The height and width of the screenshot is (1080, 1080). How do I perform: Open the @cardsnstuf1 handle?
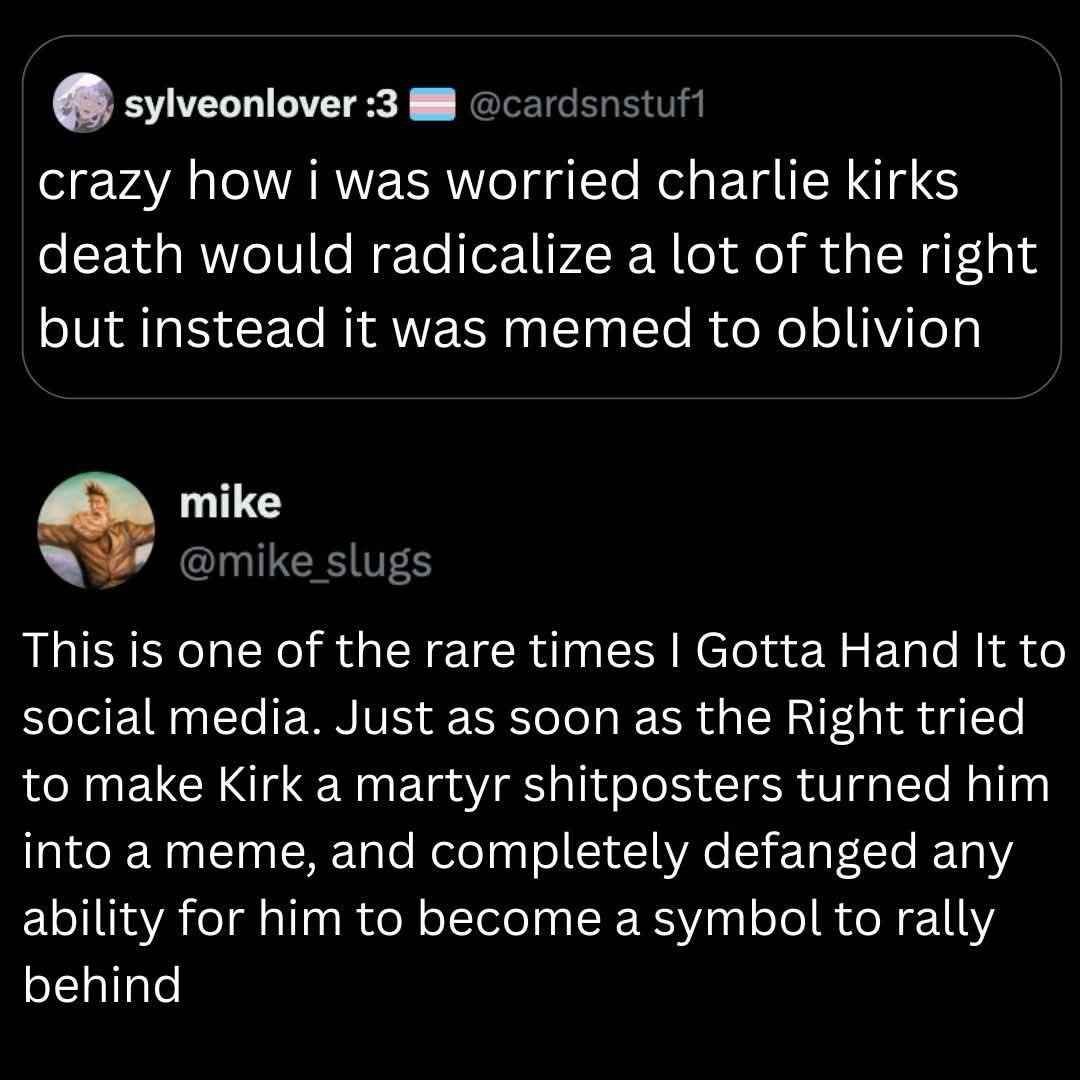[x=581, y=104]
